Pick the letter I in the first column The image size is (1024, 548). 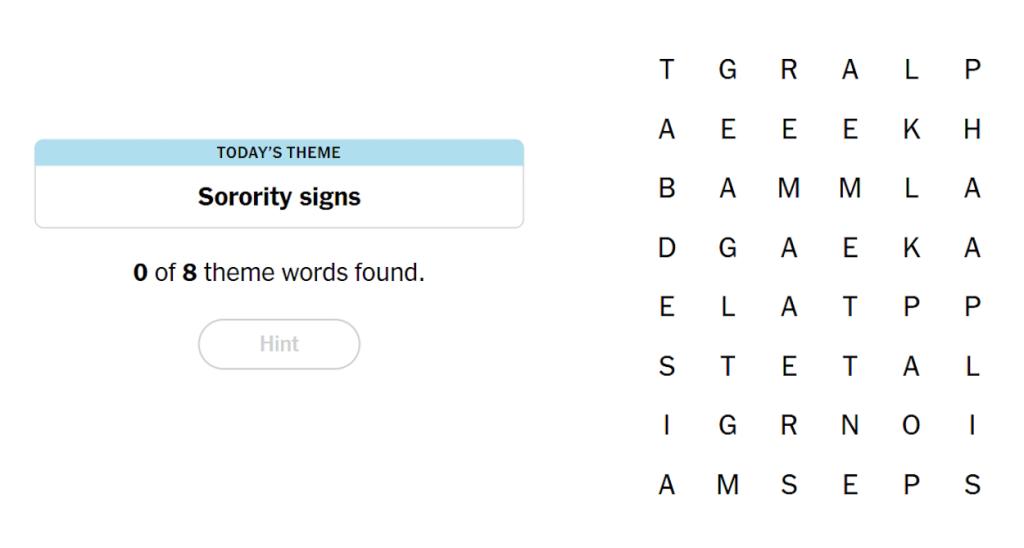(667, 426)
